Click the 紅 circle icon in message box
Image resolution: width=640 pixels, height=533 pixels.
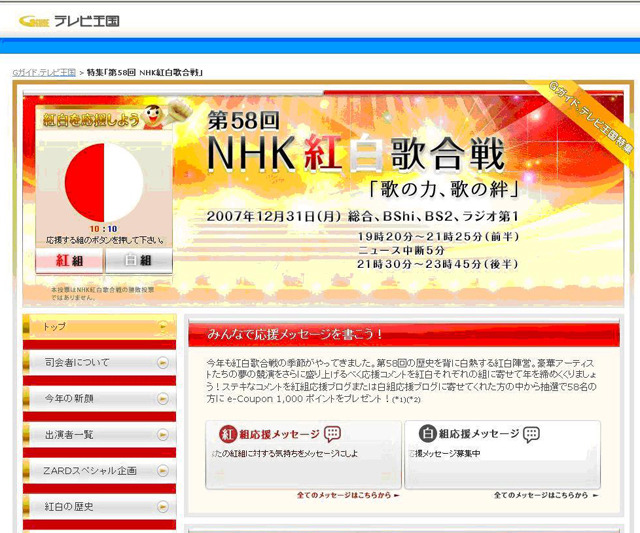228,434
